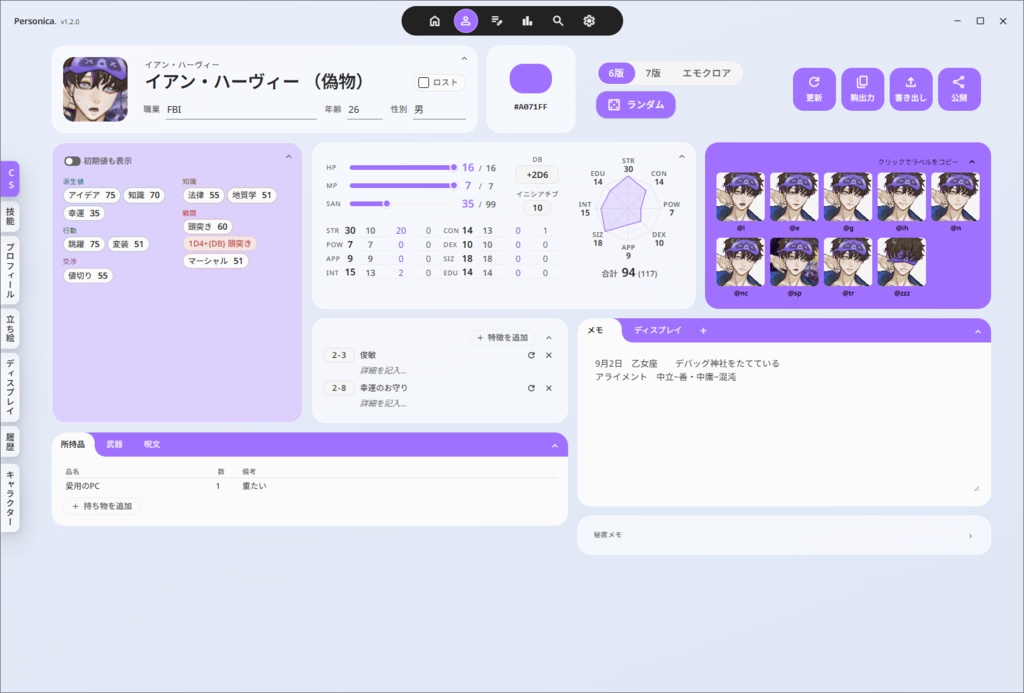Viewport: 1024px width, 693px height.
Task: Collapse the expression thumbnails panel
Action: (972, 162)
